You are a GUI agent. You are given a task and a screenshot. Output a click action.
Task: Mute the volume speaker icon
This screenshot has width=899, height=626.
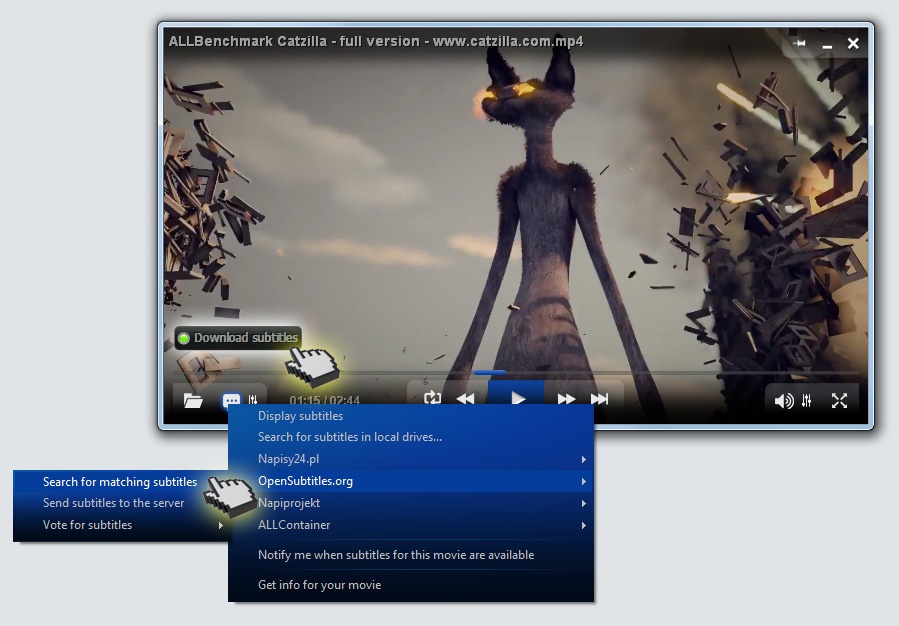[x=784, y=401]
